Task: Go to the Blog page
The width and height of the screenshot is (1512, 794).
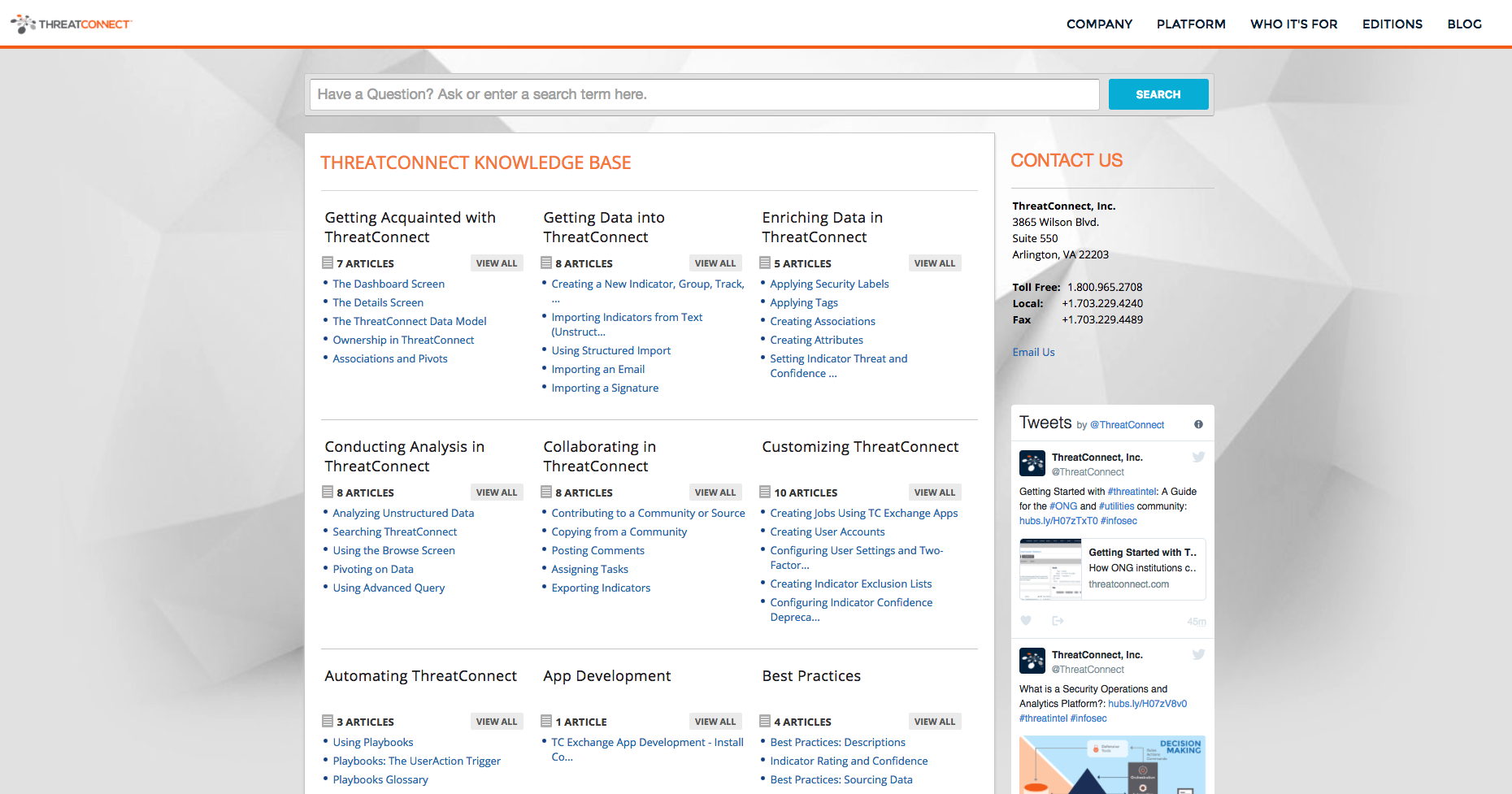Action: [x=1464, y=24]
